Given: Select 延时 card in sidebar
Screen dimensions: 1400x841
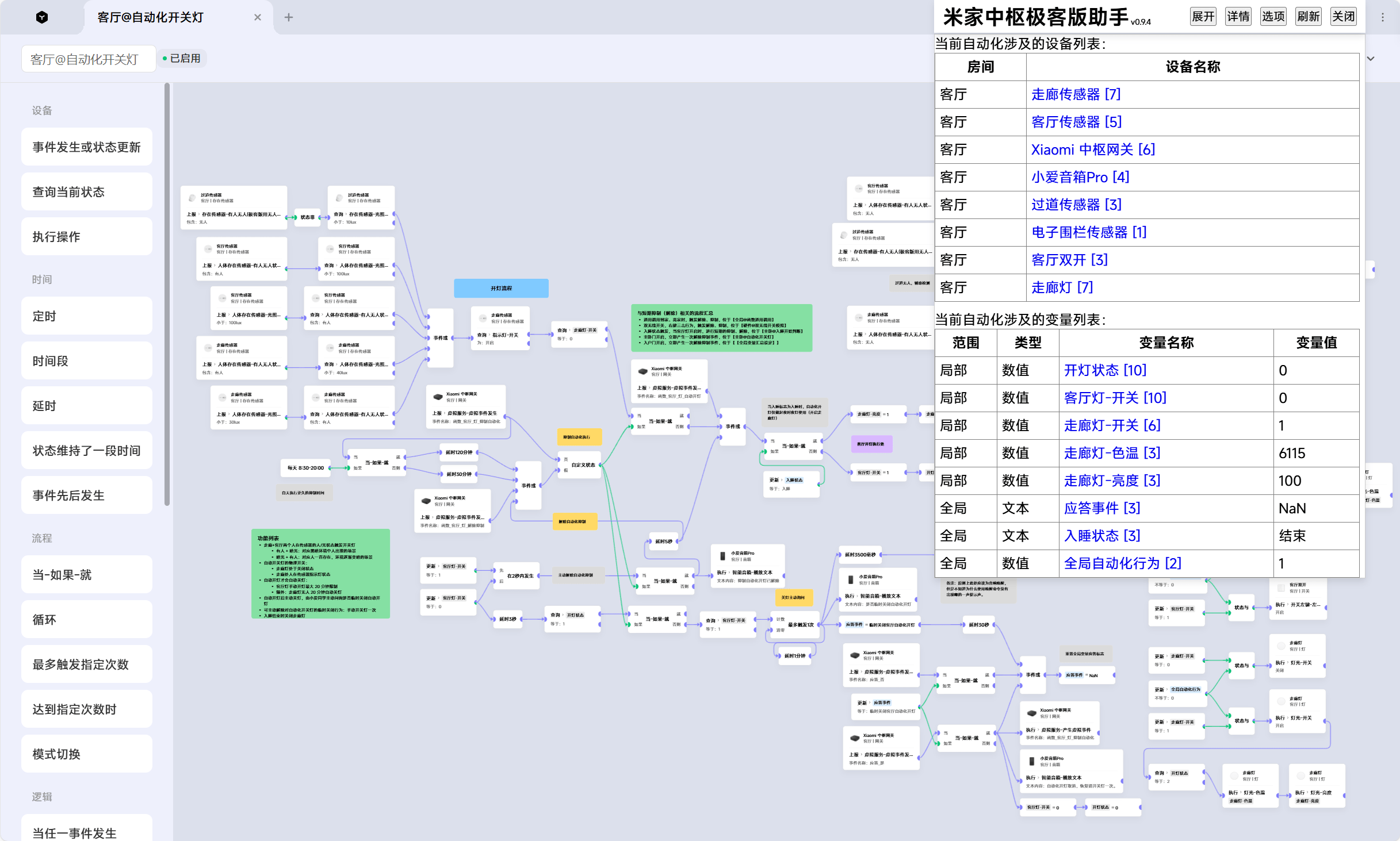Looking at the screenshot, I should 87,406.
